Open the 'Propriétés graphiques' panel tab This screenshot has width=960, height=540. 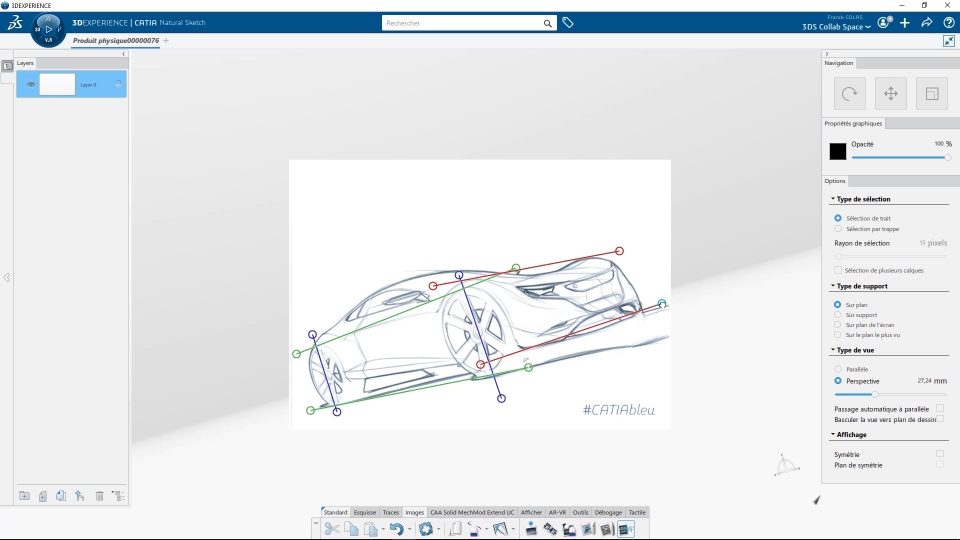tap(853, 123)
